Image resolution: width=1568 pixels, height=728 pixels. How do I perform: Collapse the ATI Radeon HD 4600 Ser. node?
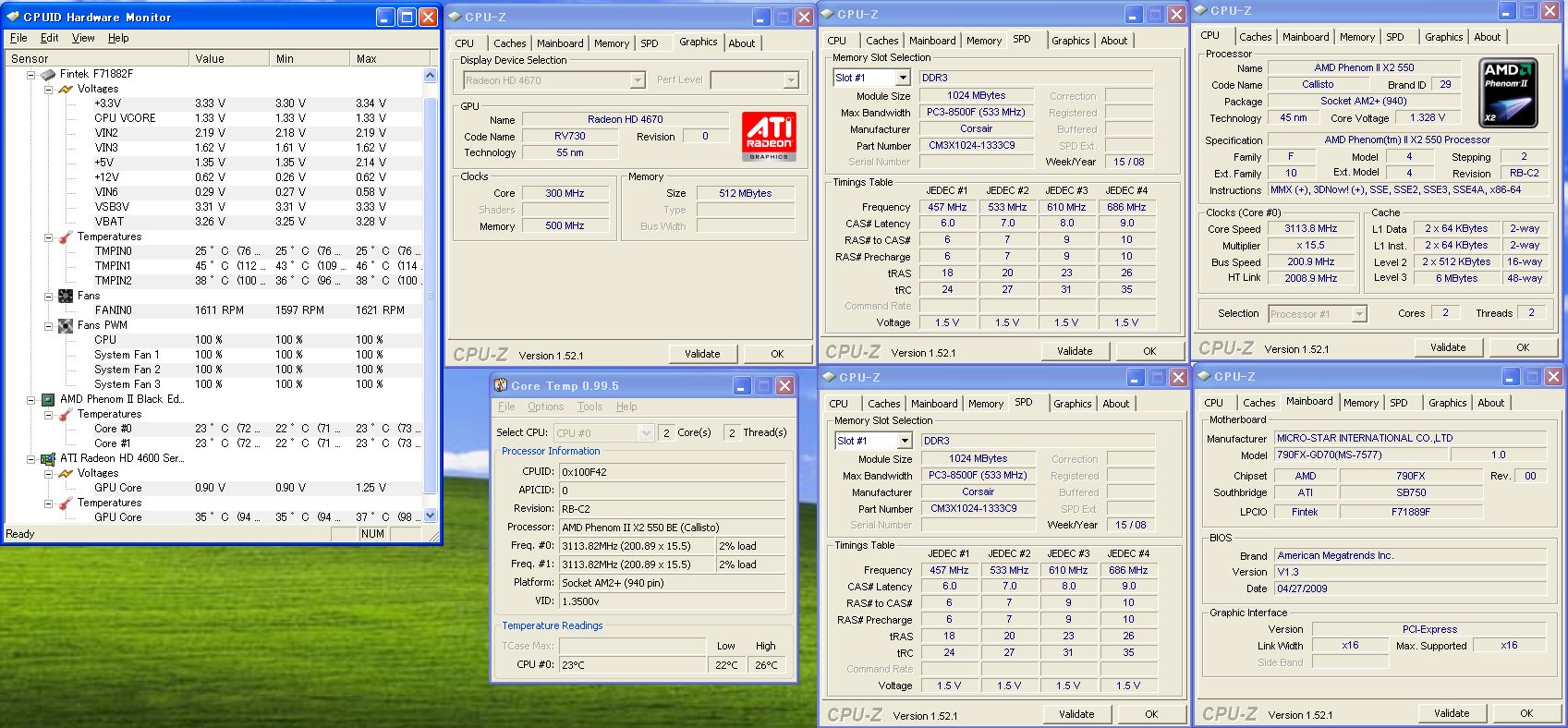pyautogui.click(x=30, y=458)
